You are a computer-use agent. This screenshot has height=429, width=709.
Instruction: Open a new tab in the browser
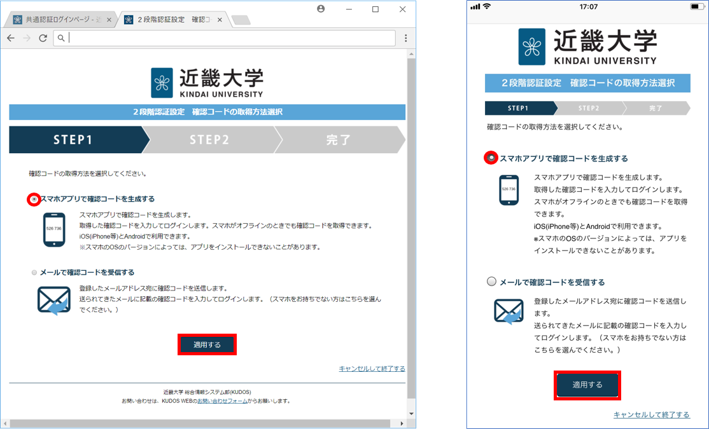tap(241, 19)
